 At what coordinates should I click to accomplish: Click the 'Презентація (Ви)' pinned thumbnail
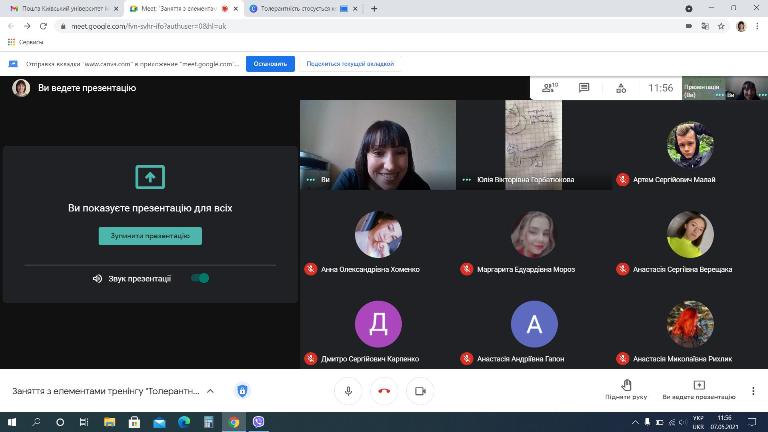point(702,88)
